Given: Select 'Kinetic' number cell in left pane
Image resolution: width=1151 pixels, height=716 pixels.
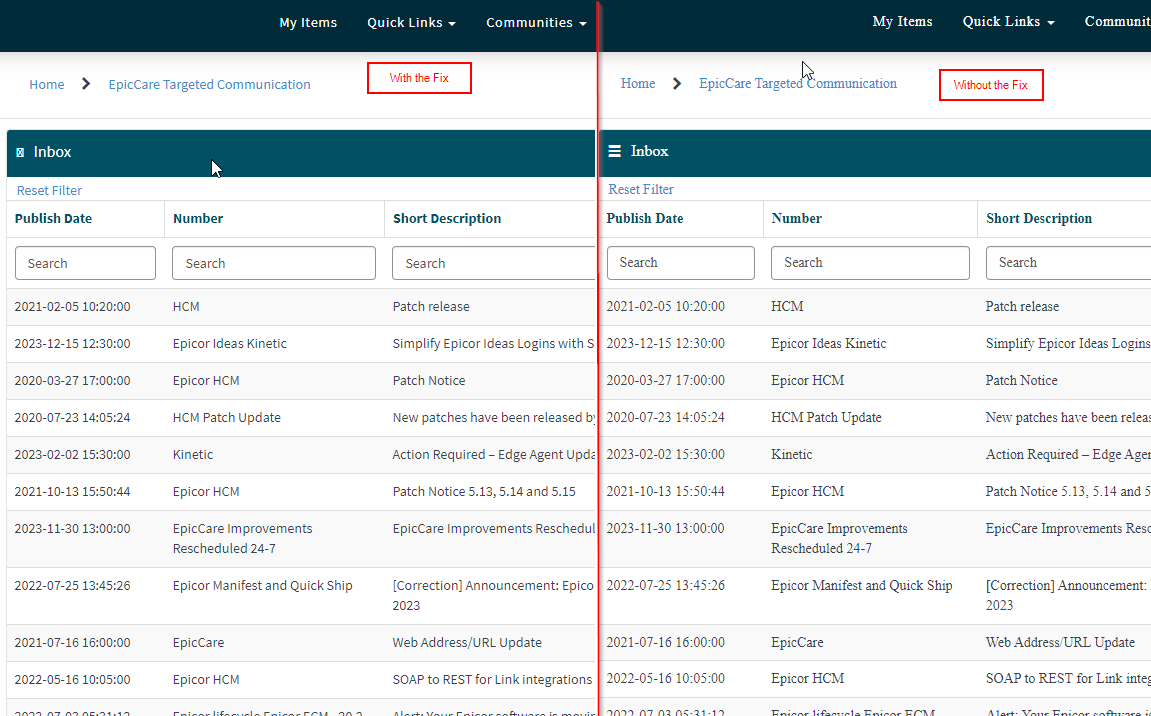Looking at the screenshot, I should [x=193, y=455].
